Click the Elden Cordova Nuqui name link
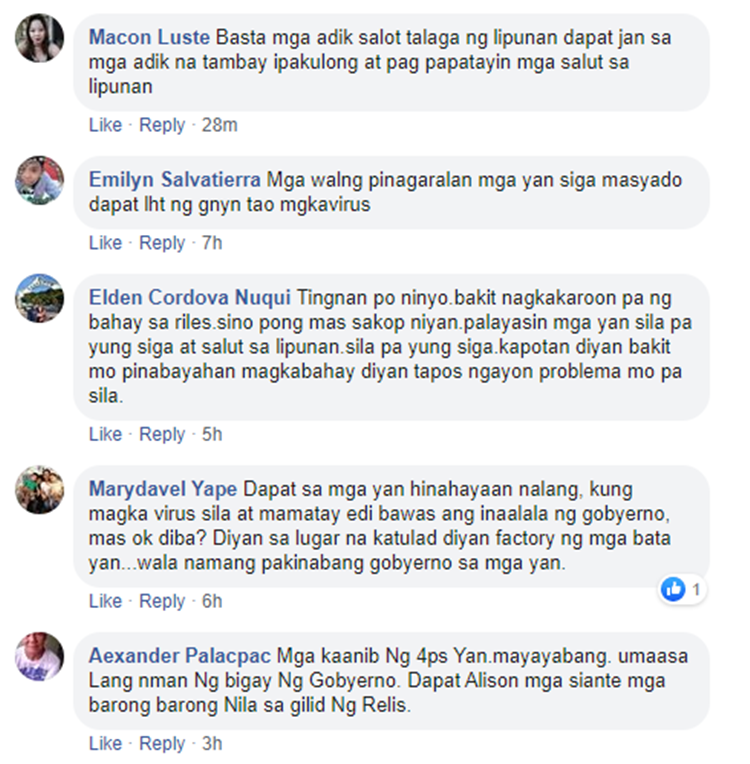The image size is (750, 764). click(190, 298)
